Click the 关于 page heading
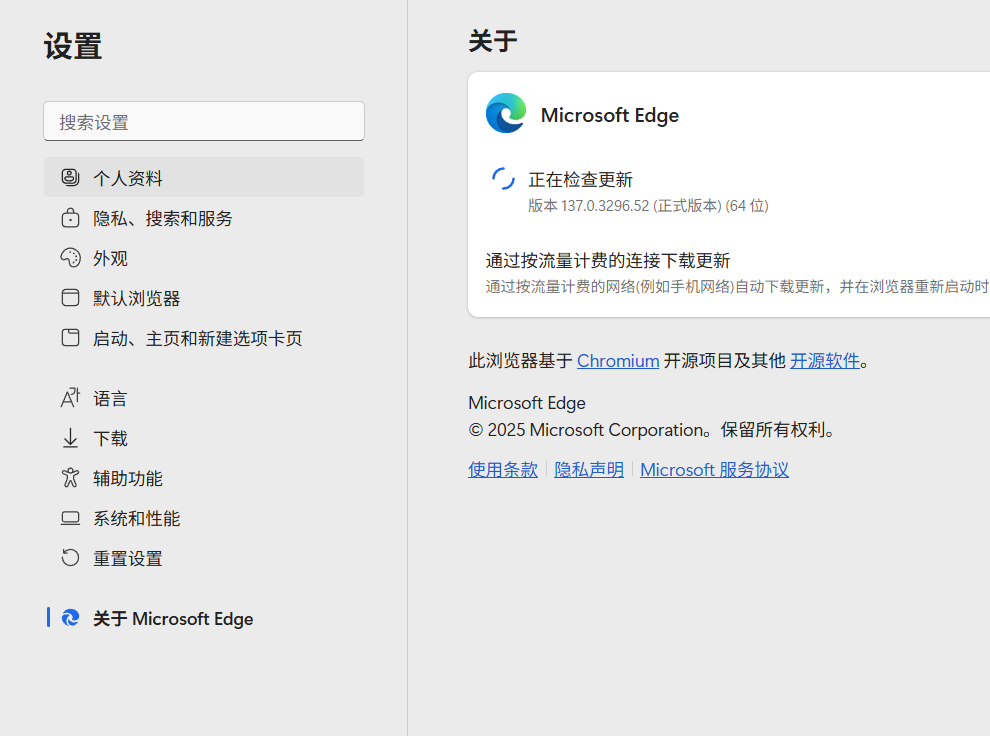Image resolution: width=990 pixels, height=736 pixels. [x=492, y=41]
